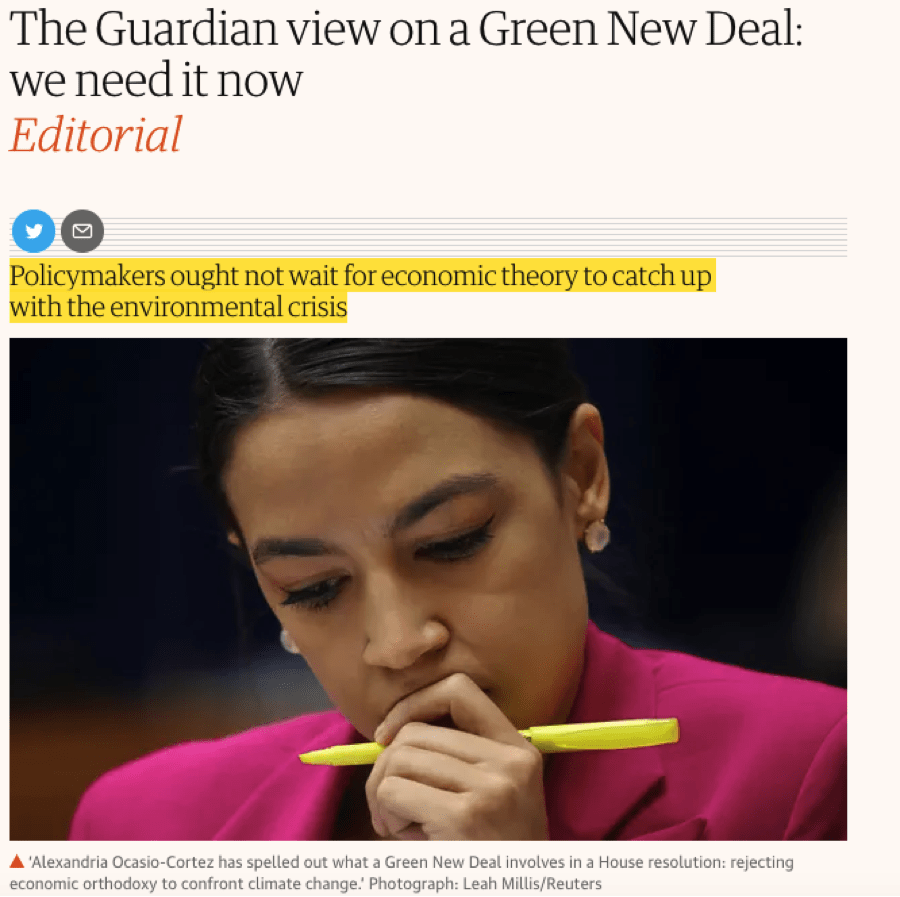Click the highlighted "Policymakers ought not wait" line
The image size is (900, 897).
coord(360,275)
